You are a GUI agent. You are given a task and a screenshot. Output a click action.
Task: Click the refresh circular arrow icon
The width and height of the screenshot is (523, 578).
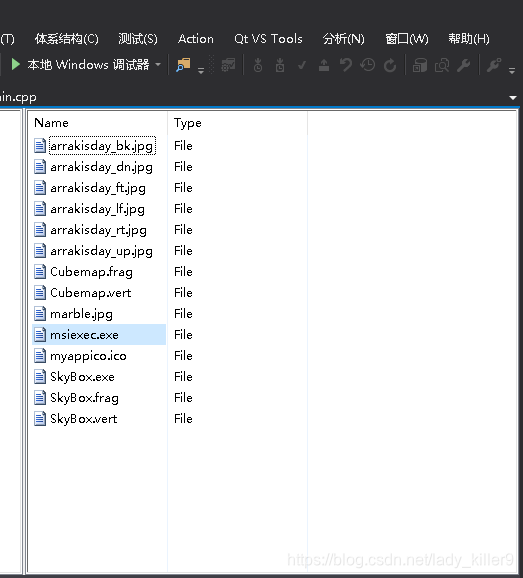[390, 66]
